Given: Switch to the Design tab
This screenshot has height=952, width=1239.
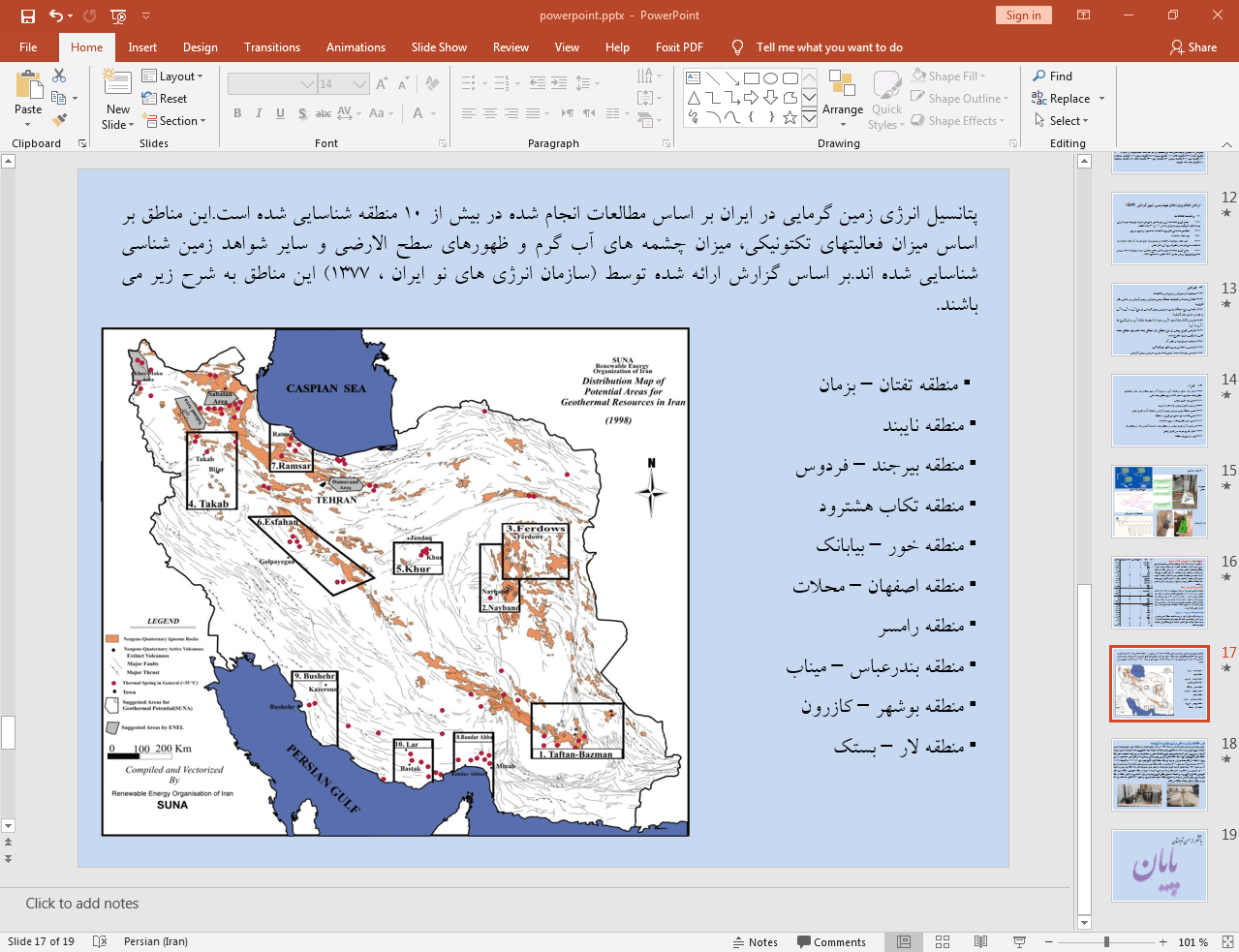Looking at the screenshot, I should point(201,46).
